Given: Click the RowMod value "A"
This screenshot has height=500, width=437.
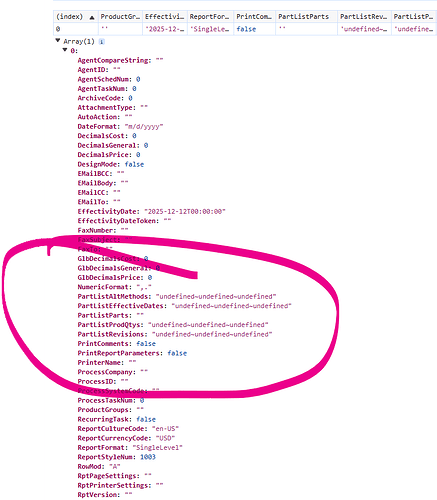Looking at the screenshot, I should tap(115, 466).
